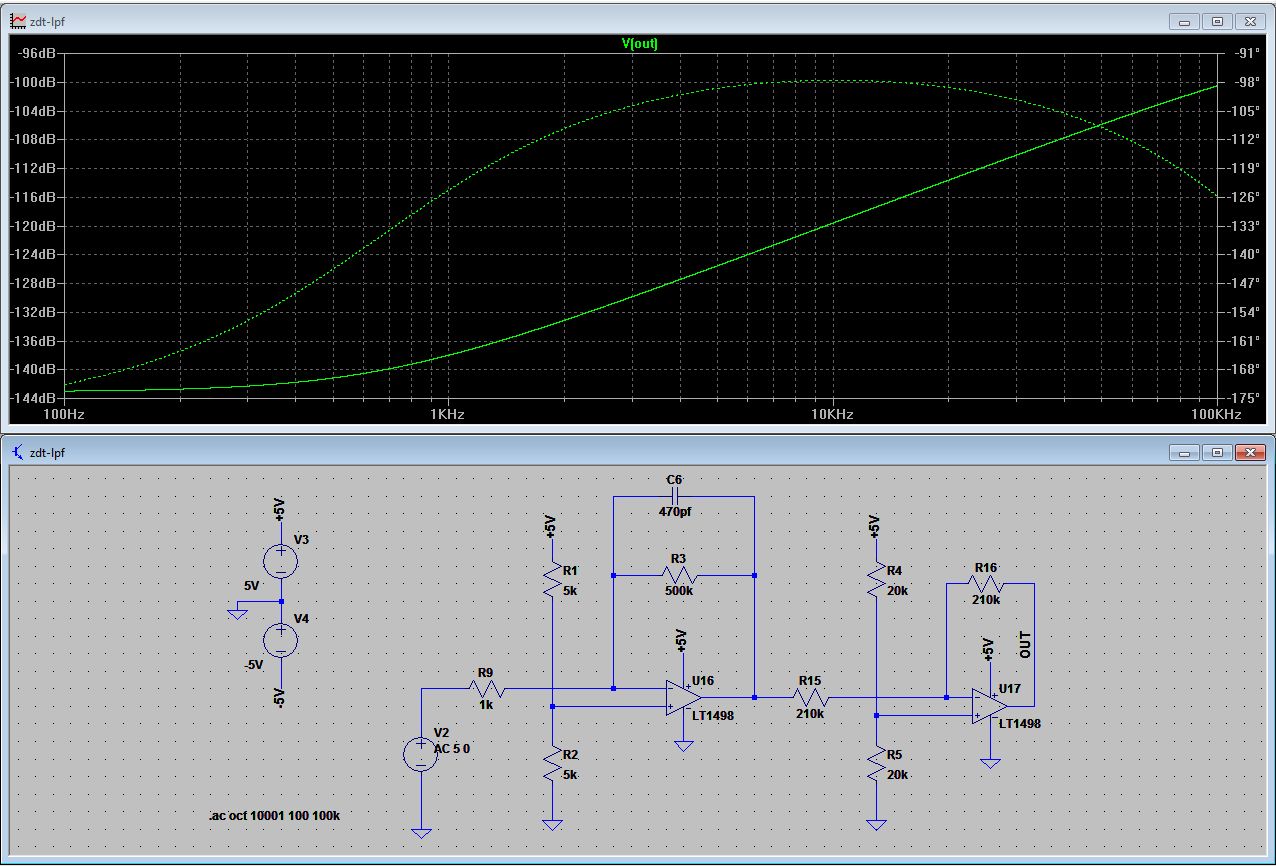This screenshot has height=867, width=1276.
Task: Restore the plot window size
Action: pyautogui.click(x=1217, y=20)
